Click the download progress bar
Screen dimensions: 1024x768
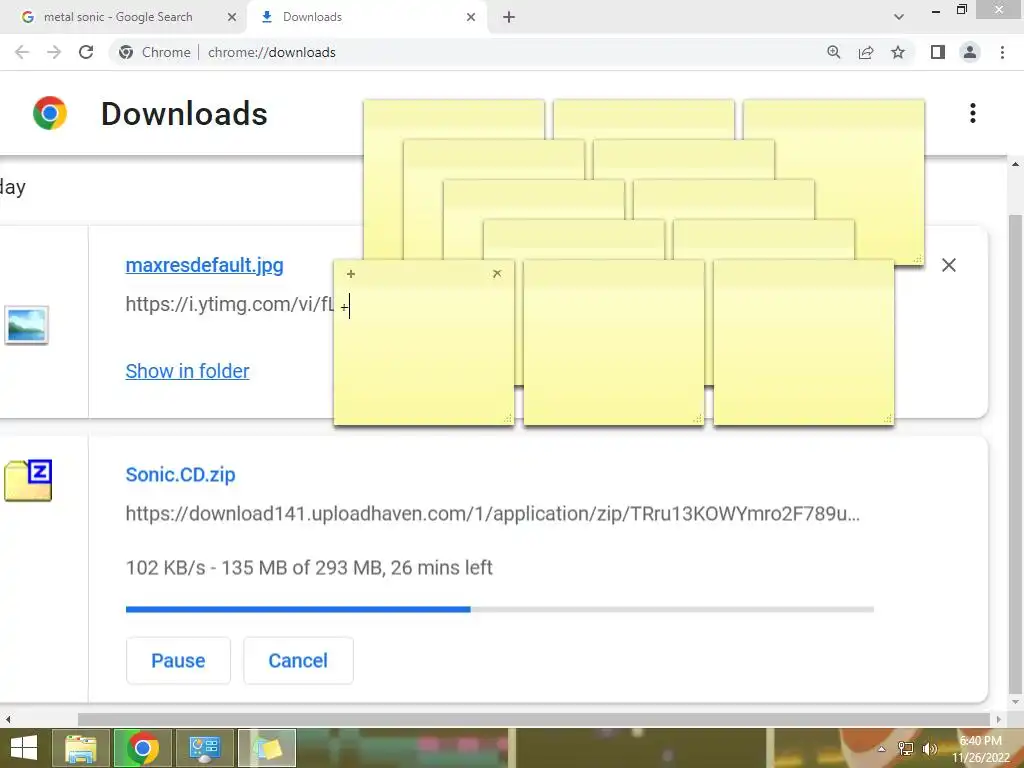tap(500, 609)
